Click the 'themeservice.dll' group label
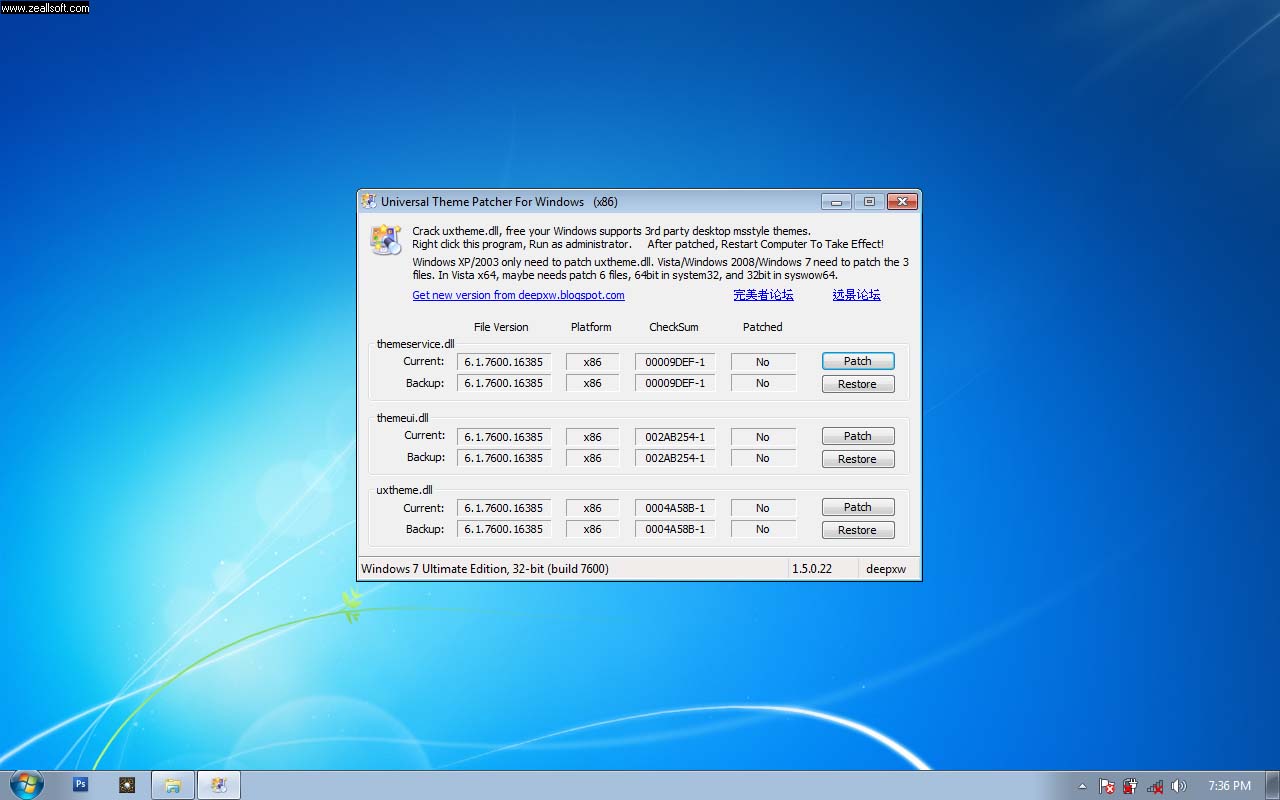 (415, 344)
